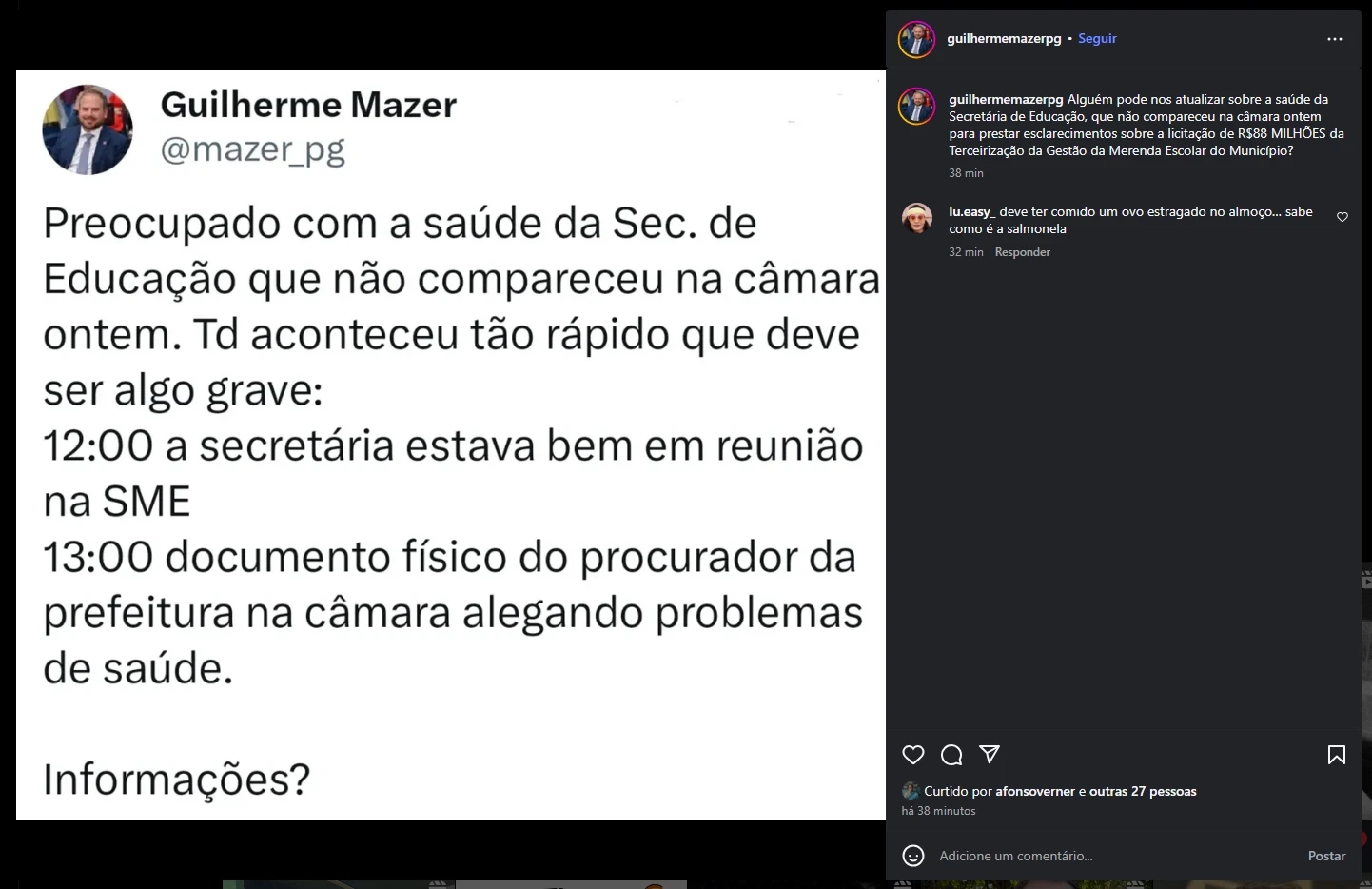Screen dimensions: 1372x889
Task: Open lu.easy_'s commenter avatar
Action: 917,218
